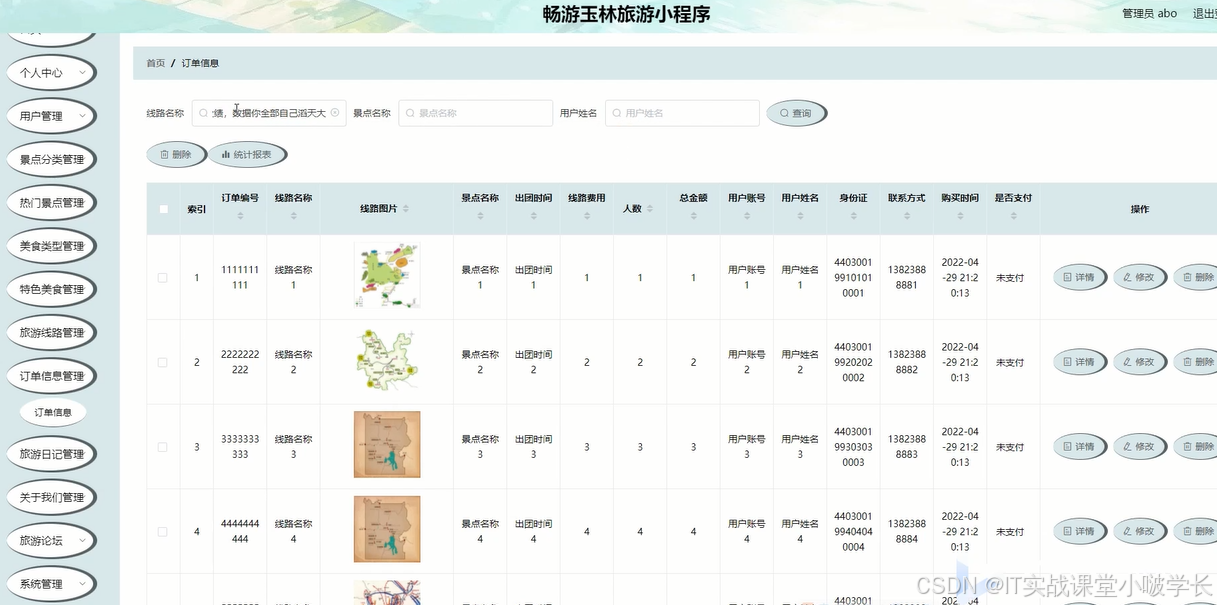Image resolution: width=1217 pixels, height=605 pixels.
Task: Open the route map thumbnail for 线路名称 2
Action: coord(387,360)
